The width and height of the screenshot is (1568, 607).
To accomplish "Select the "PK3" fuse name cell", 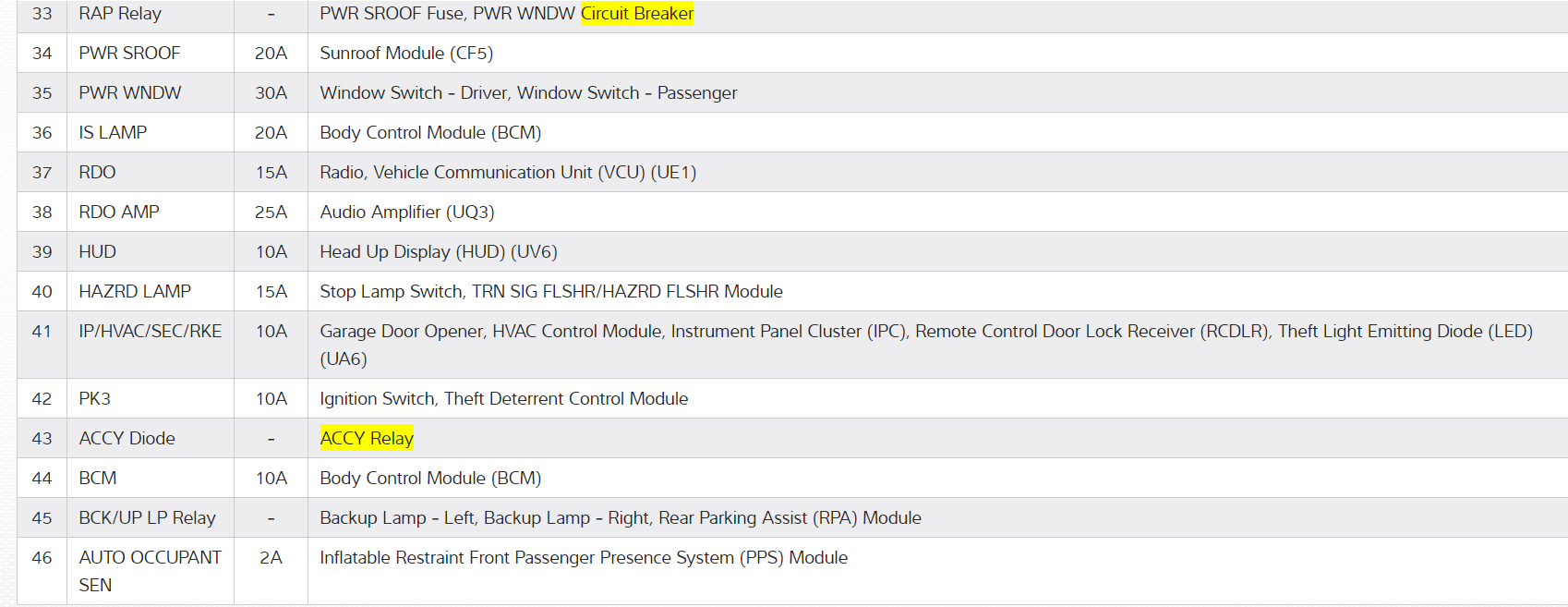I will coord(95,399).
